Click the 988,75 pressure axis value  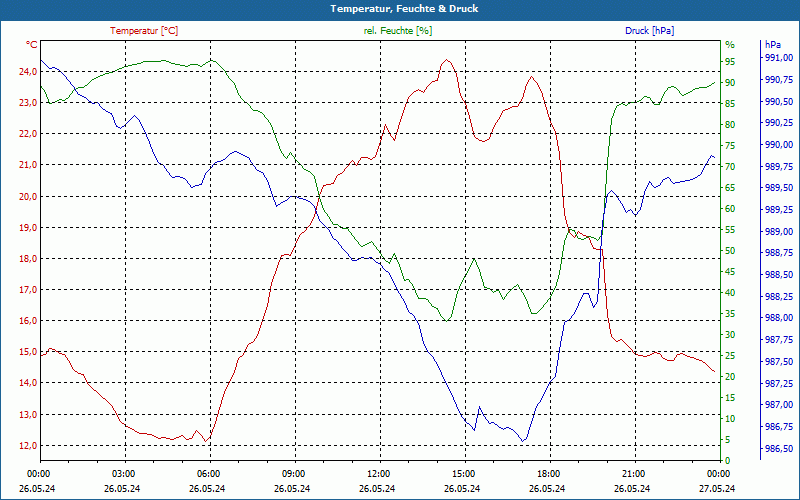click(779, 253)
